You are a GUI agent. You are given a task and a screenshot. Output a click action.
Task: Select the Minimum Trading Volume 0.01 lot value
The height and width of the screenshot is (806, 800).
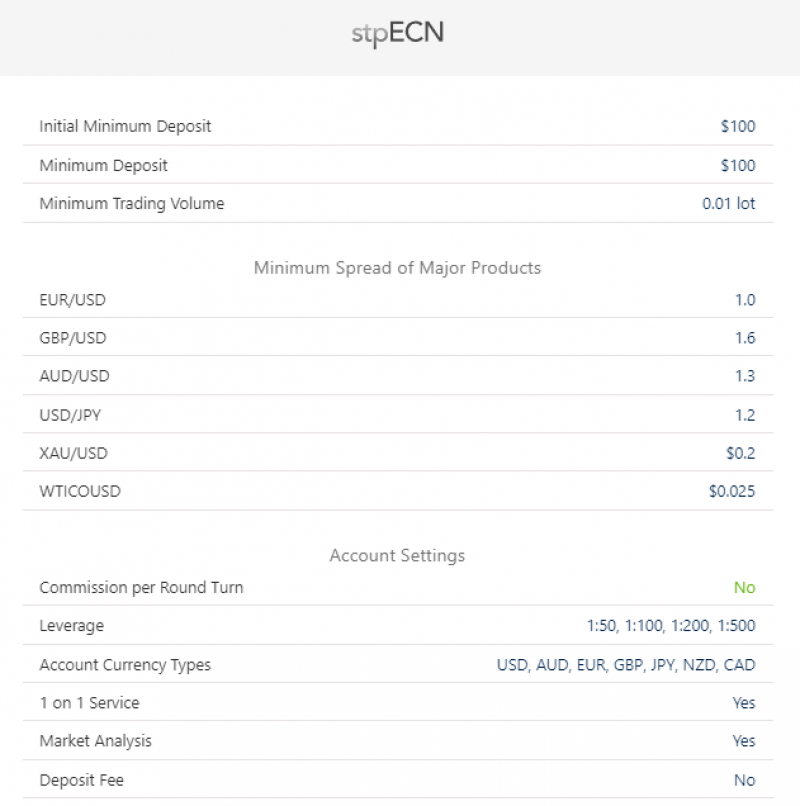coord(729,204)
